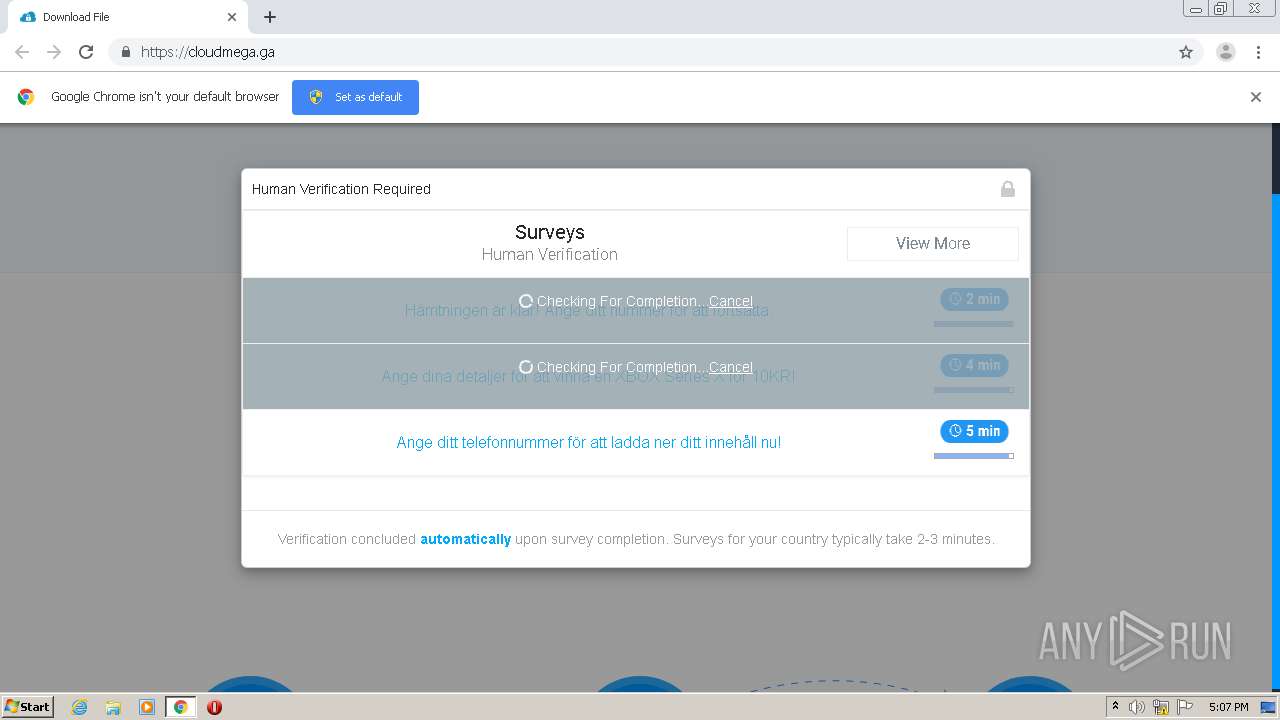Show hidden system tray icons
The width and height of the screenshot is (1280, 720).
1115,707
